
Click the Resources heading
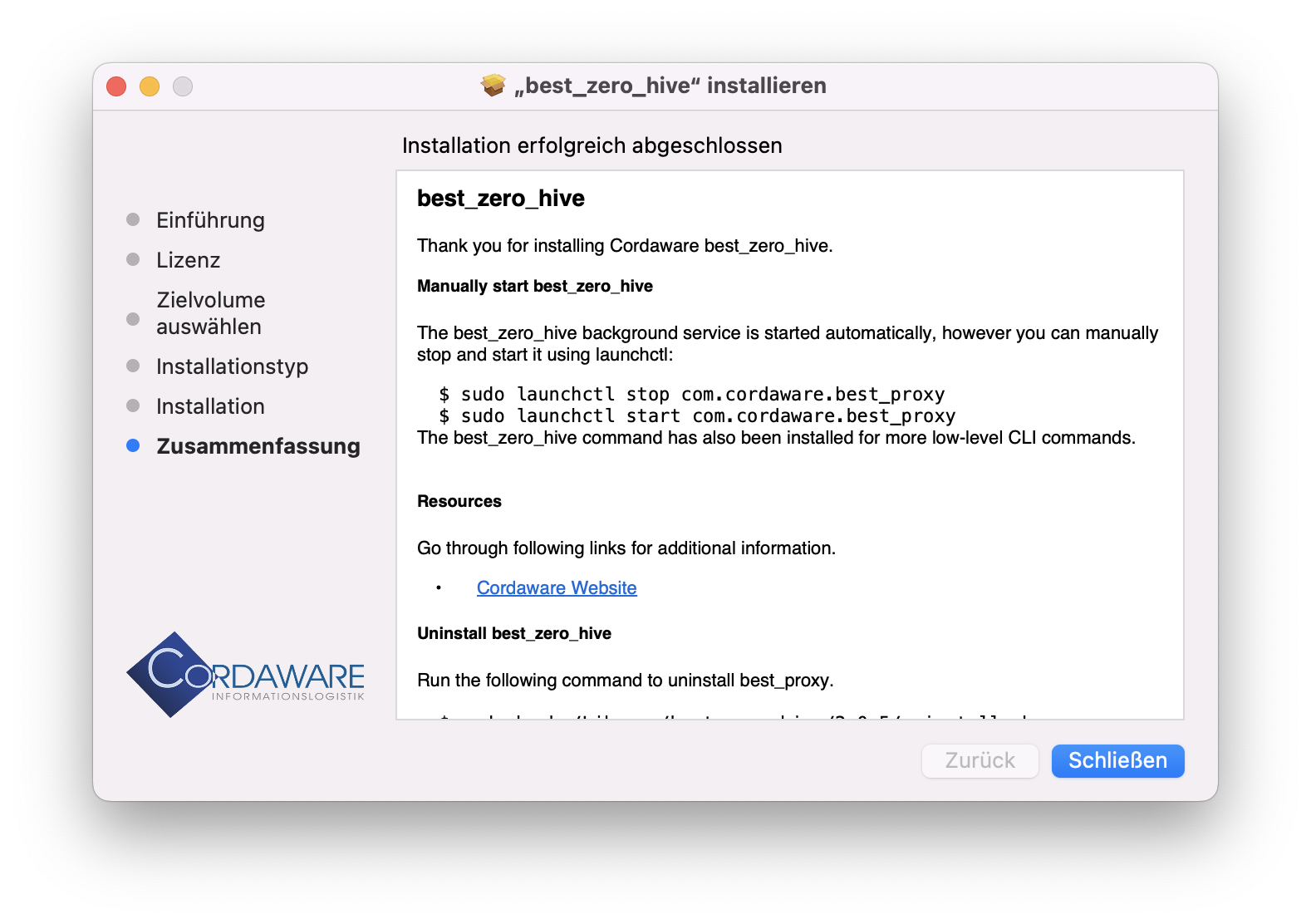[x=459, y=501]
